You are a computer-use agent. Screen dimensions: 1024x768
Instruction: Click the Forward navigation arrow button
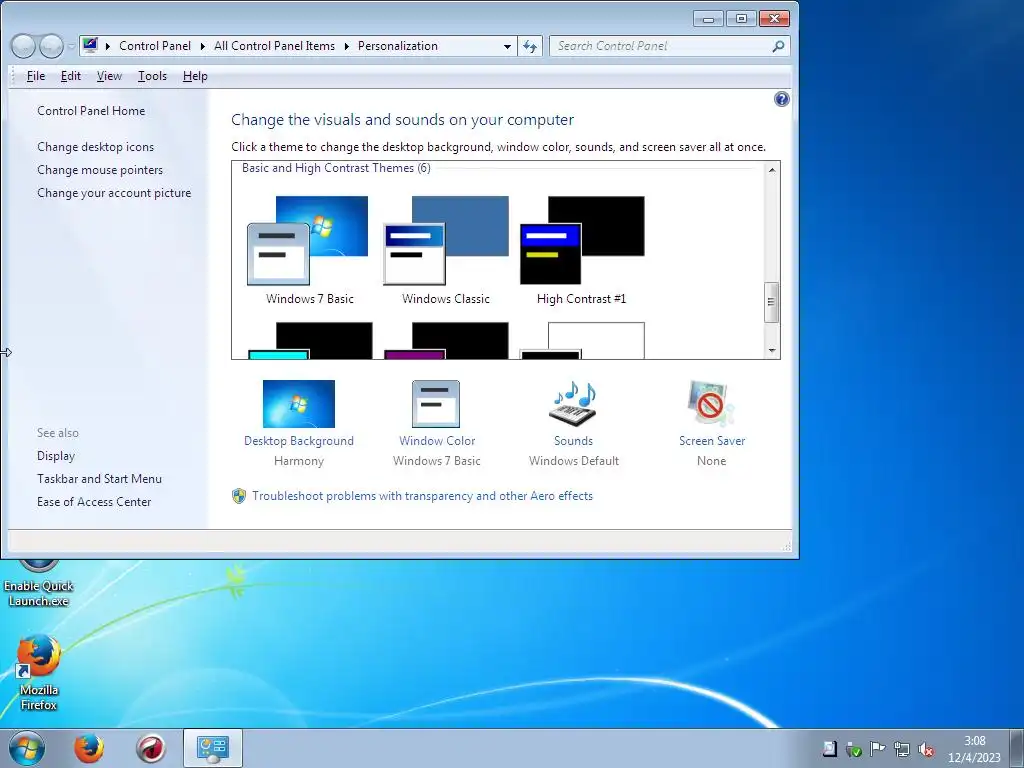(x=51, y=46)
